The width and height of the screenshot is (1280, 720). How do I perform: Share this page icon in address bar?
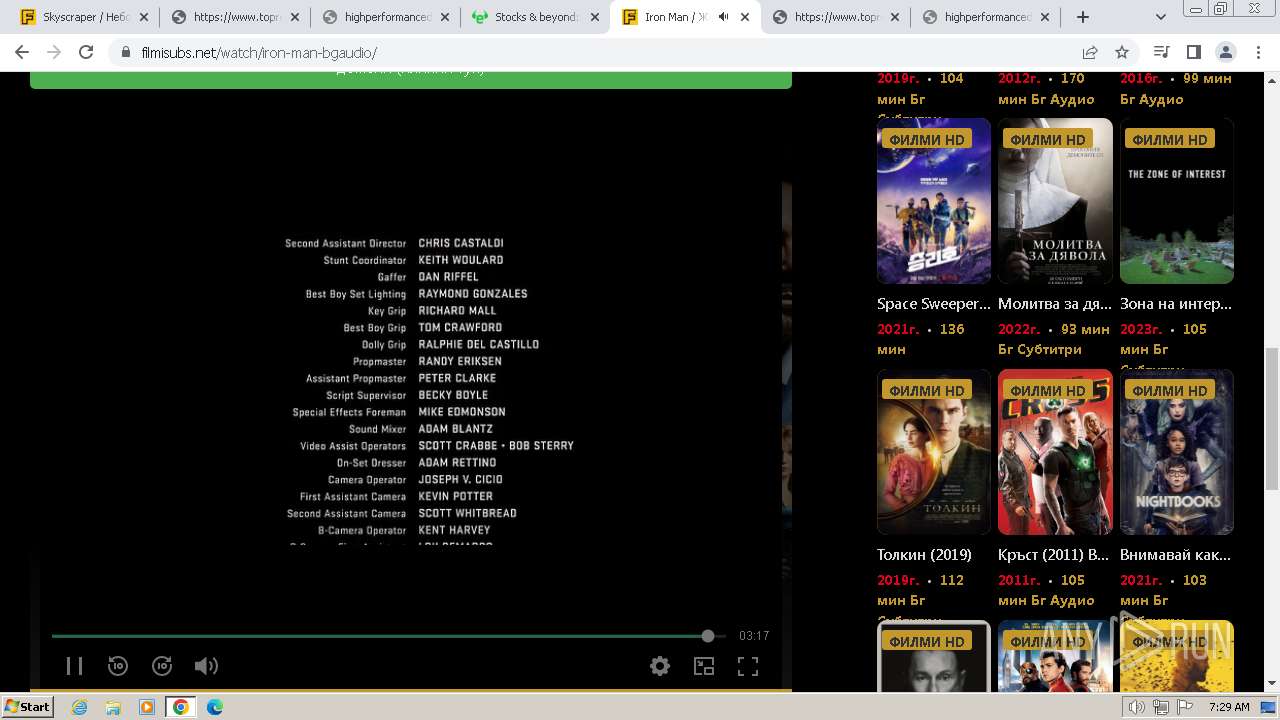pos(1090,52)
